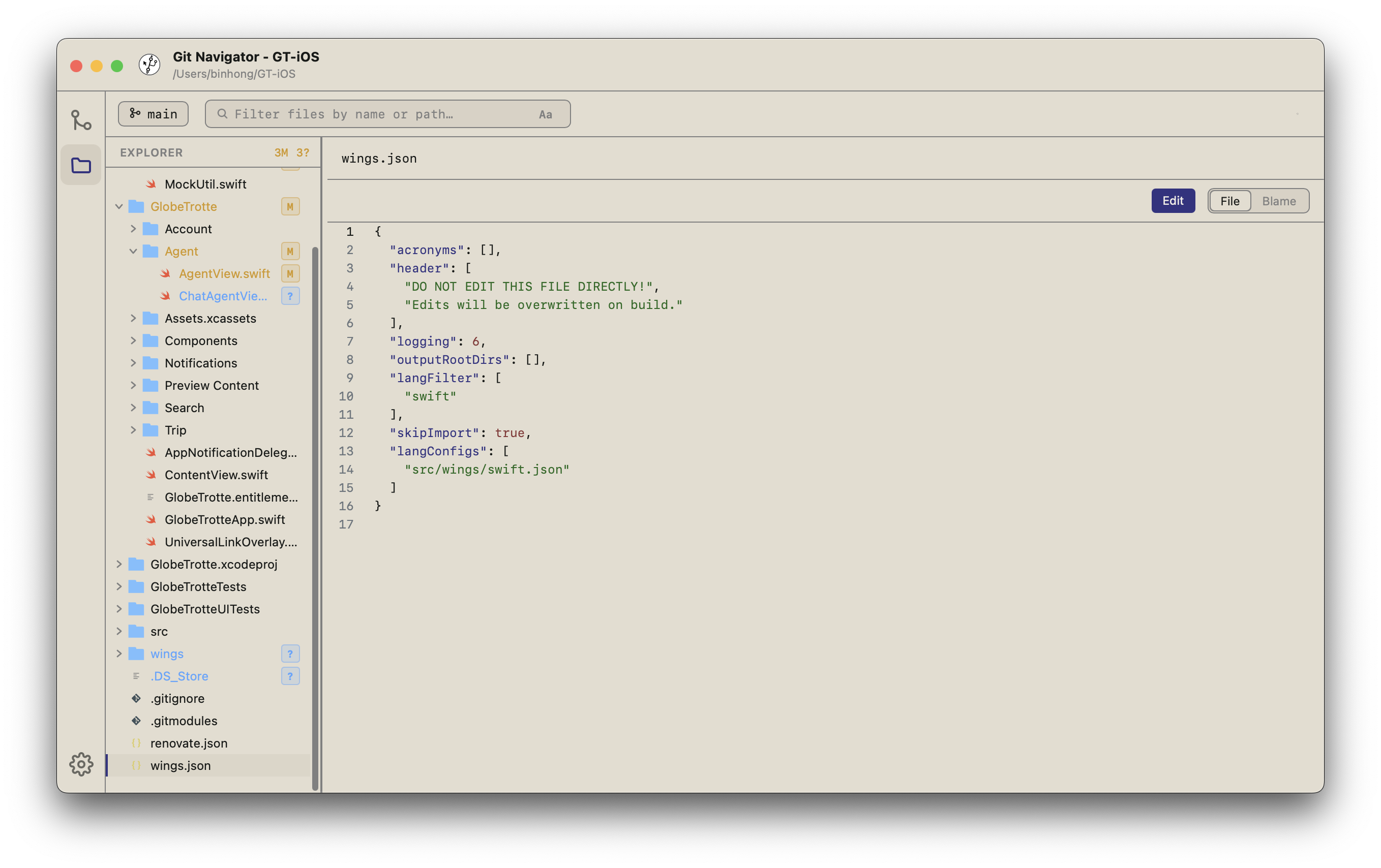Click the M badge on GlobeTrotte folder
Image resolution: width=1381 pixels, height=868 pixels.
[x=290, y=206]
